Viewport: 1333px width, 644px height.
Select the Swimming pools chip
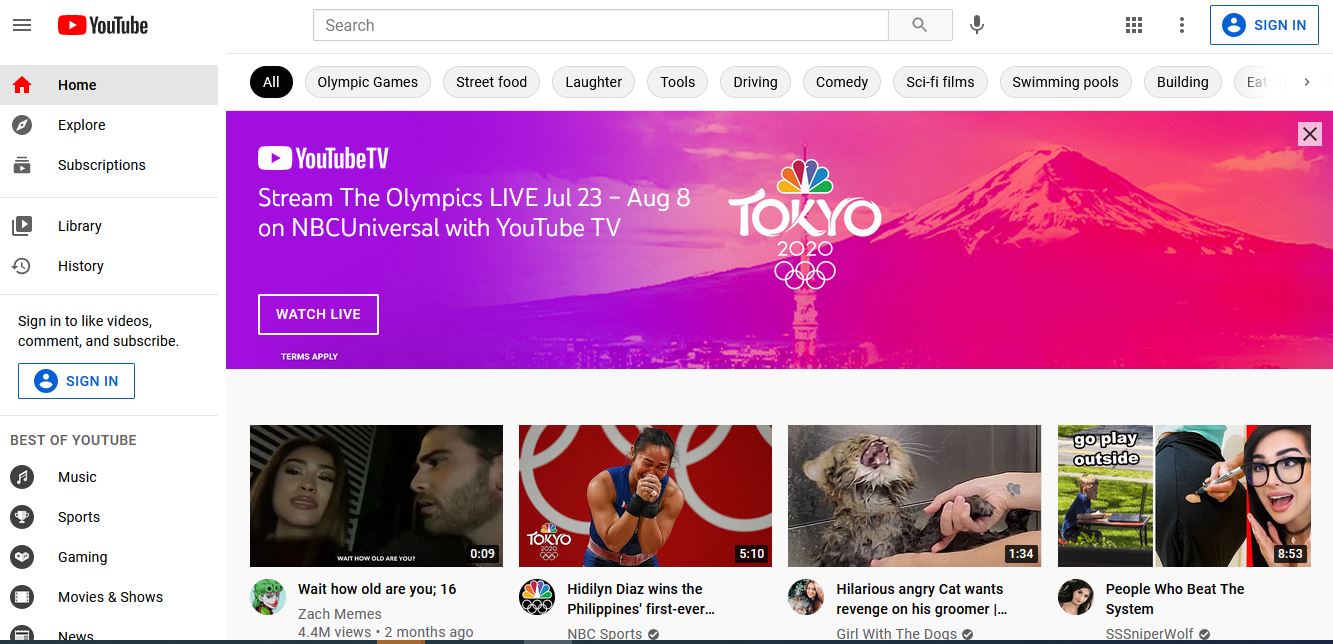click(x=1065, y=82)
